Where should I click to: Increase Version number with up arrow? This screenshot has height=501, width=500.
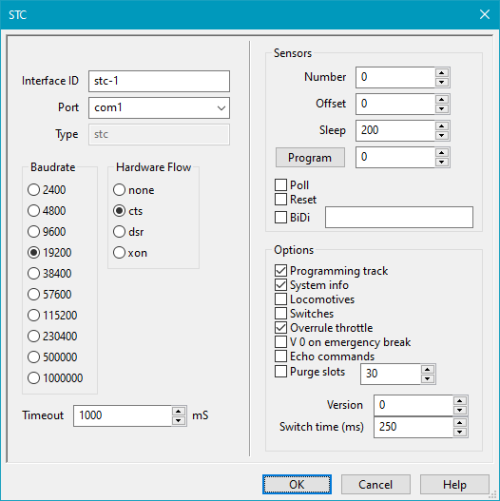[x=460, y=401]
